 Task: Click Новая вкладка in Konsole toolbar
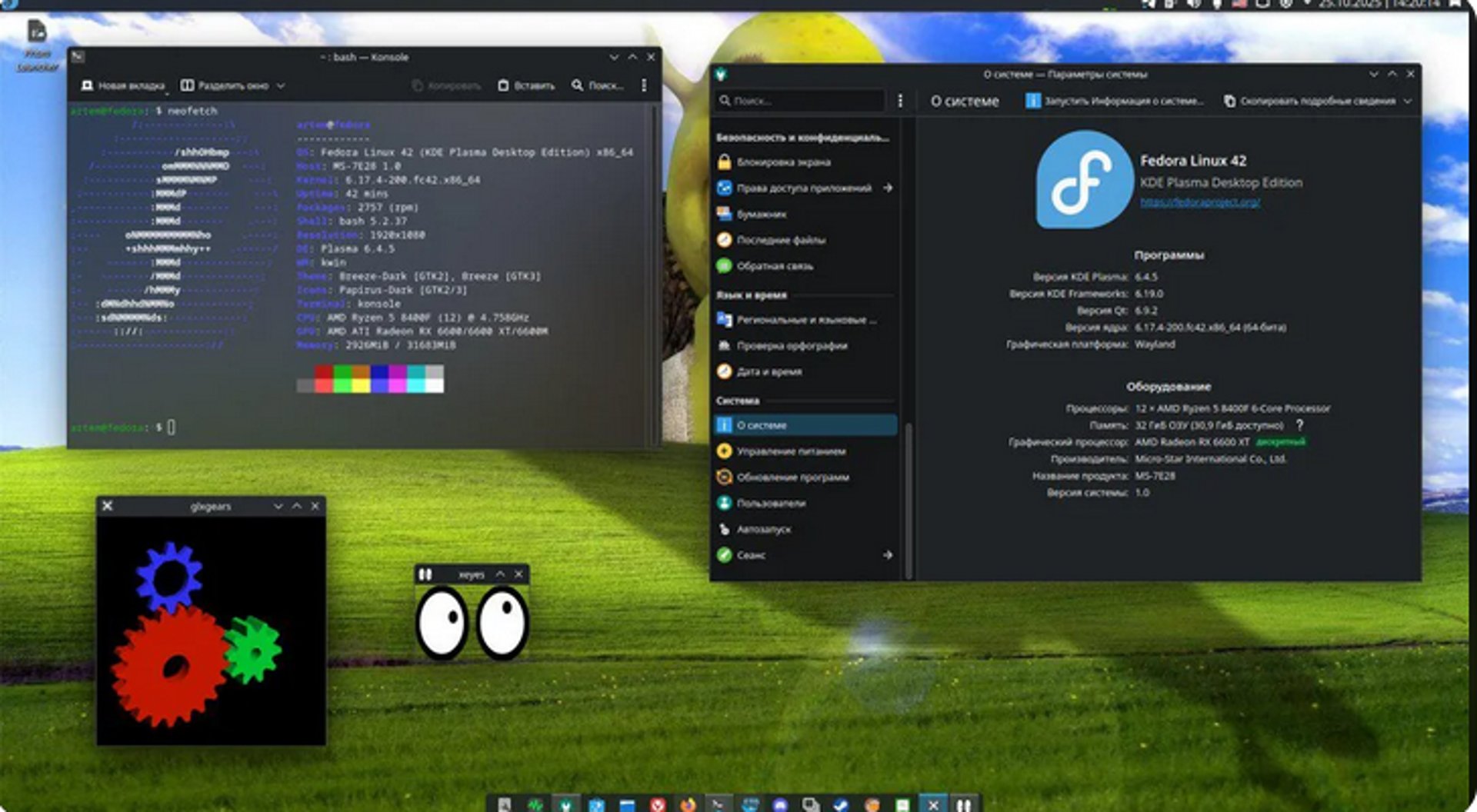[x=122, y=85]
